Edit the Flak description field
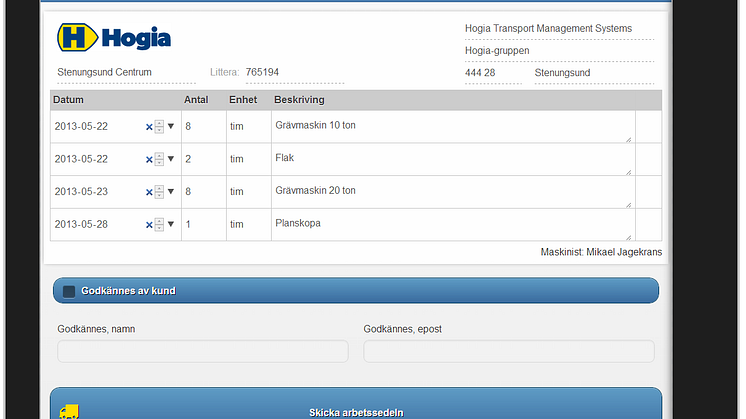The image size is (746, 419). coord(453,160)
